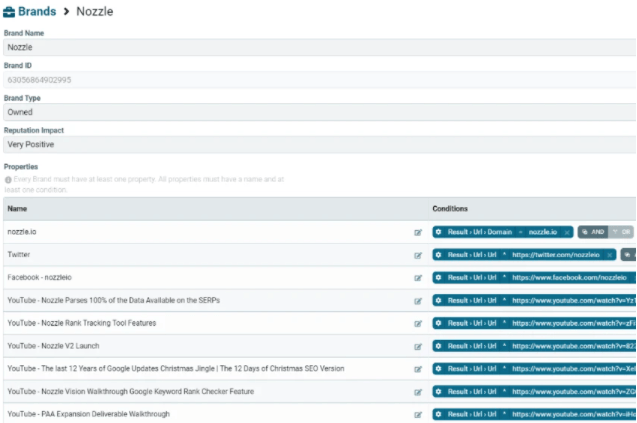Screen dimensions: 637x423
Task: Click the Name column header
Action: [17, 208]
